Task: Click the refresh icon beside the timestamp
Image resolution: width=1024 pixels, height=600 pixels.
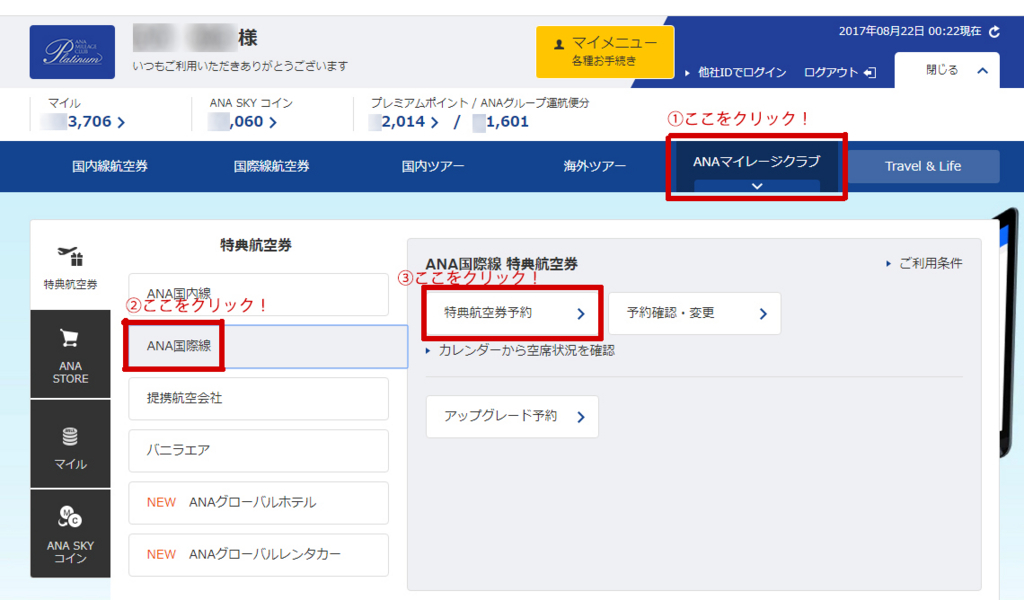Action: coord(994,32)
